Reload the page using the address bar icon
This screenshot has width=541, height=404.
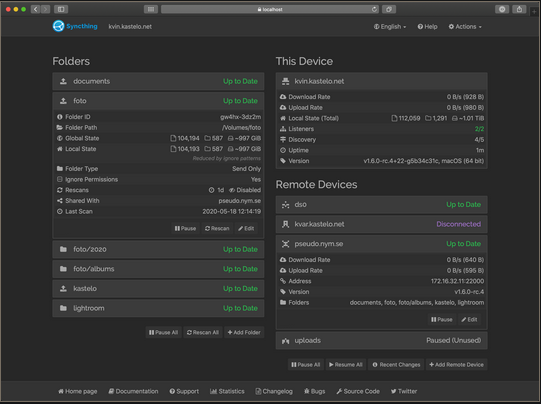click(374, 9)
